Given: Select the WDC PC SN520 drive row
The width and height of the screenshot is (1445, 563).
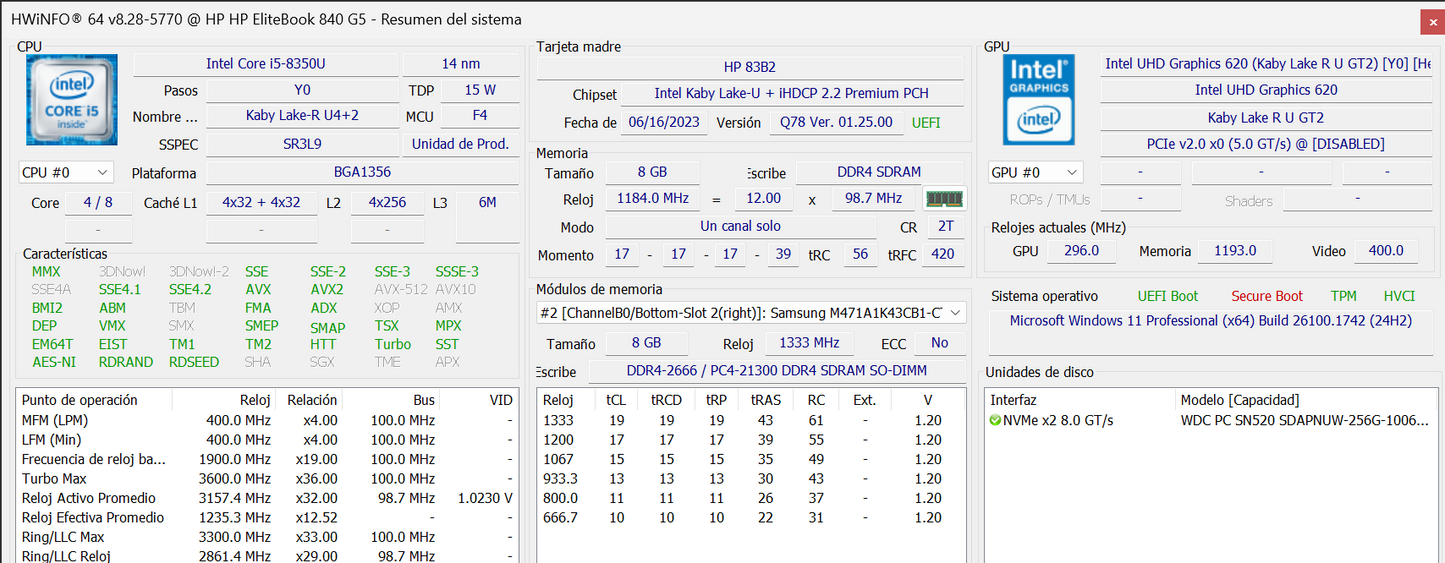Looking at the screenshot, I should (1209, 421).
